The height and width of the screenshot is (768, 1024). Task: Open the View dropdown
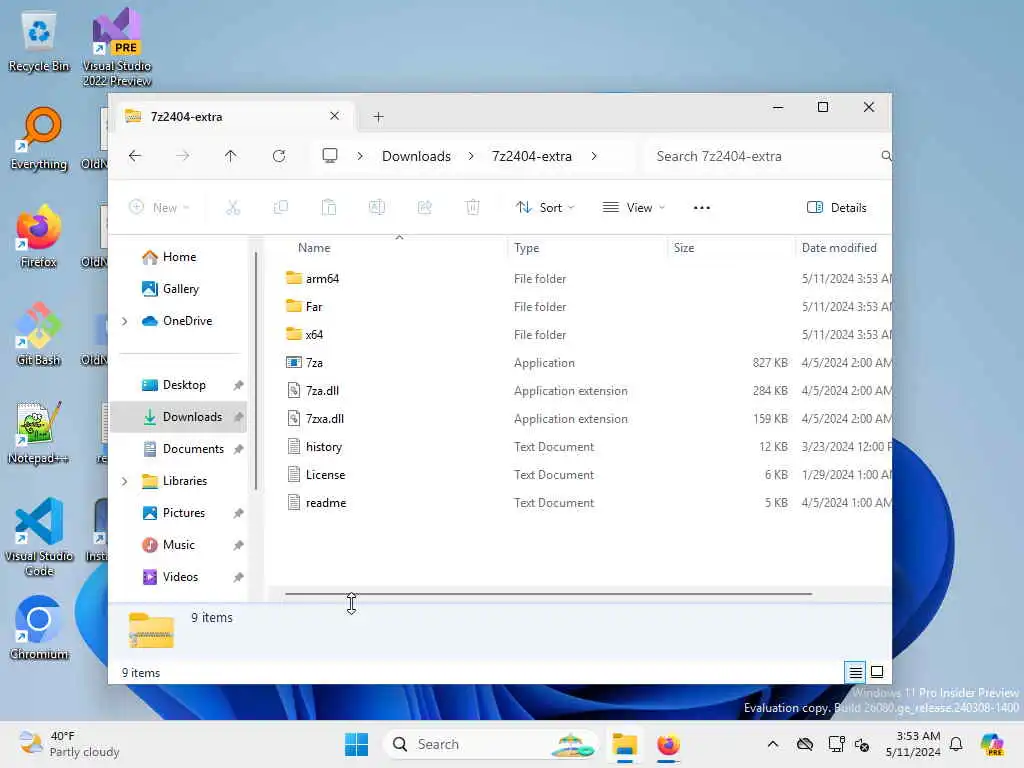633,208
